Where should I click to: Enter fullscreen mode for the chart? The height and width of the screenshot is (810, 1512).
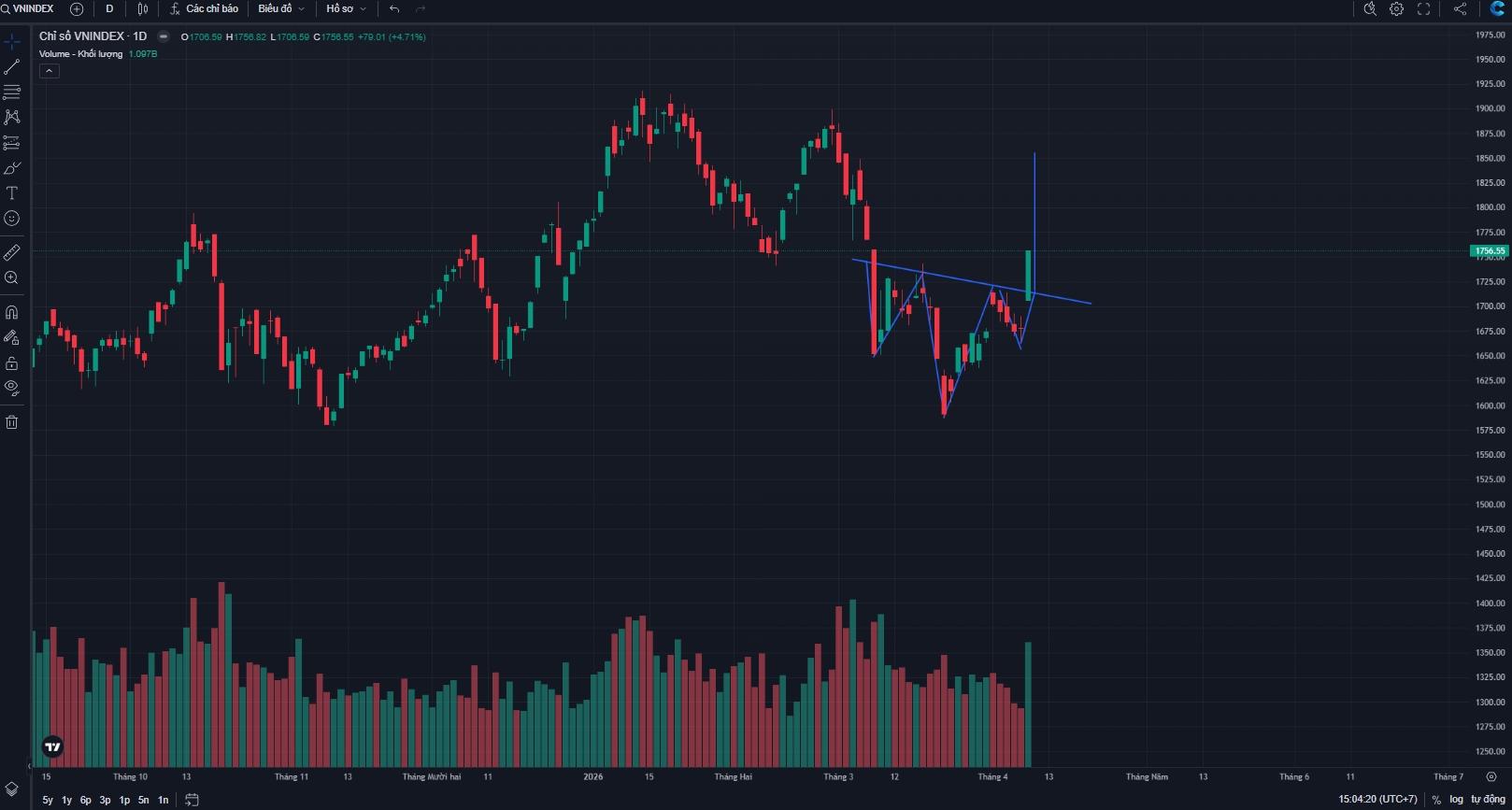click(1423, 9)
